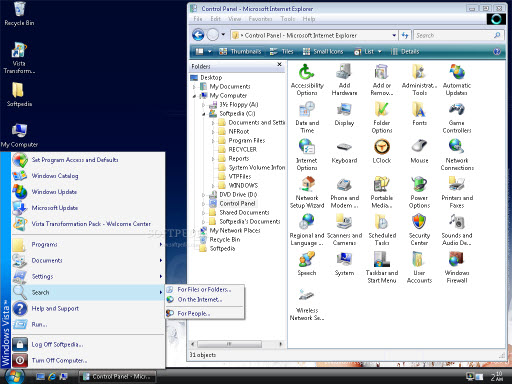This screenshot has width=512, height=384.
Task: Open the Favorites menu
Action: point(260,19)
